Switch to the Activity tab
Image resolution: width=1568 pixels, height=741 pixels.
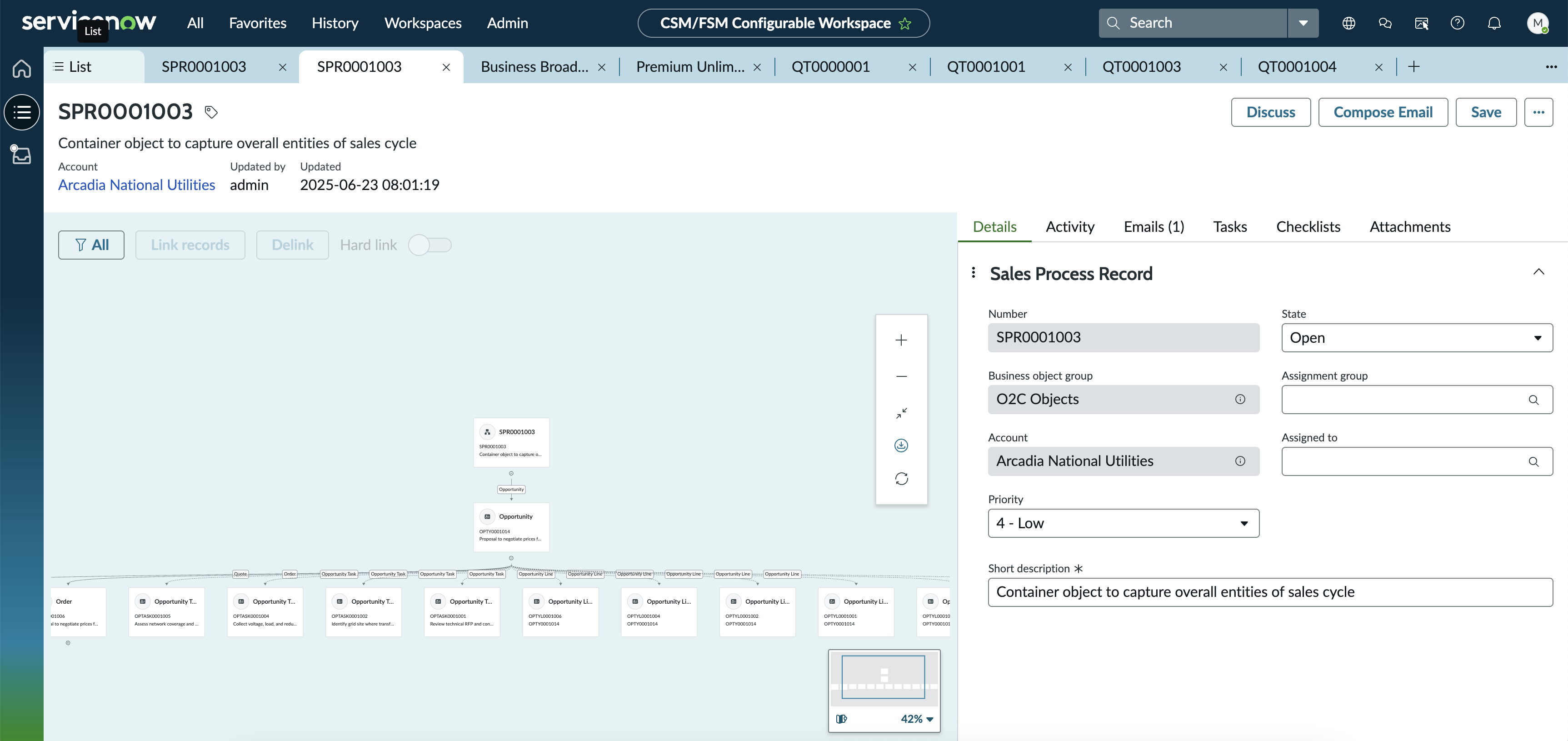click(1069, 227)
